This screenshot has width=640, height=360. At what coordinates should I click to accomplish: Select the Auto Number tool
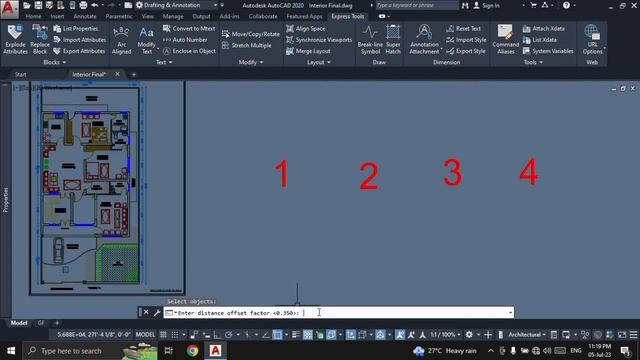click(x=185, y=40)
